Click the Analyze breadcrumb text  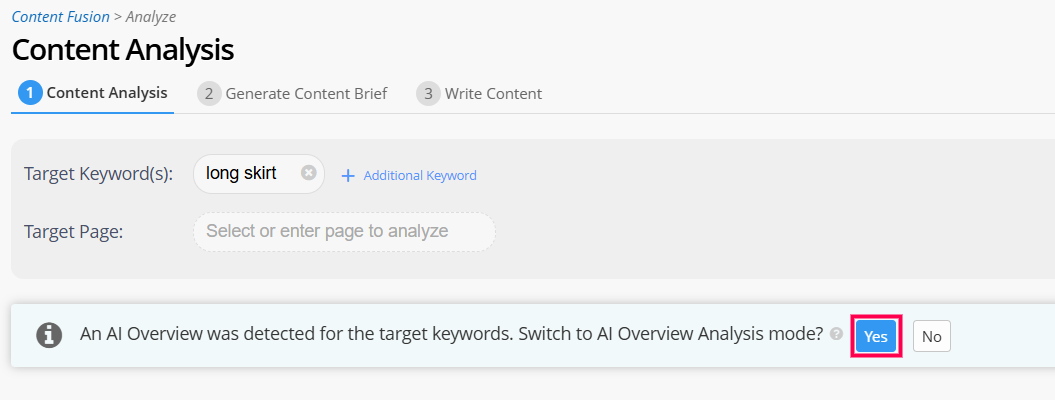pos(151,17)
